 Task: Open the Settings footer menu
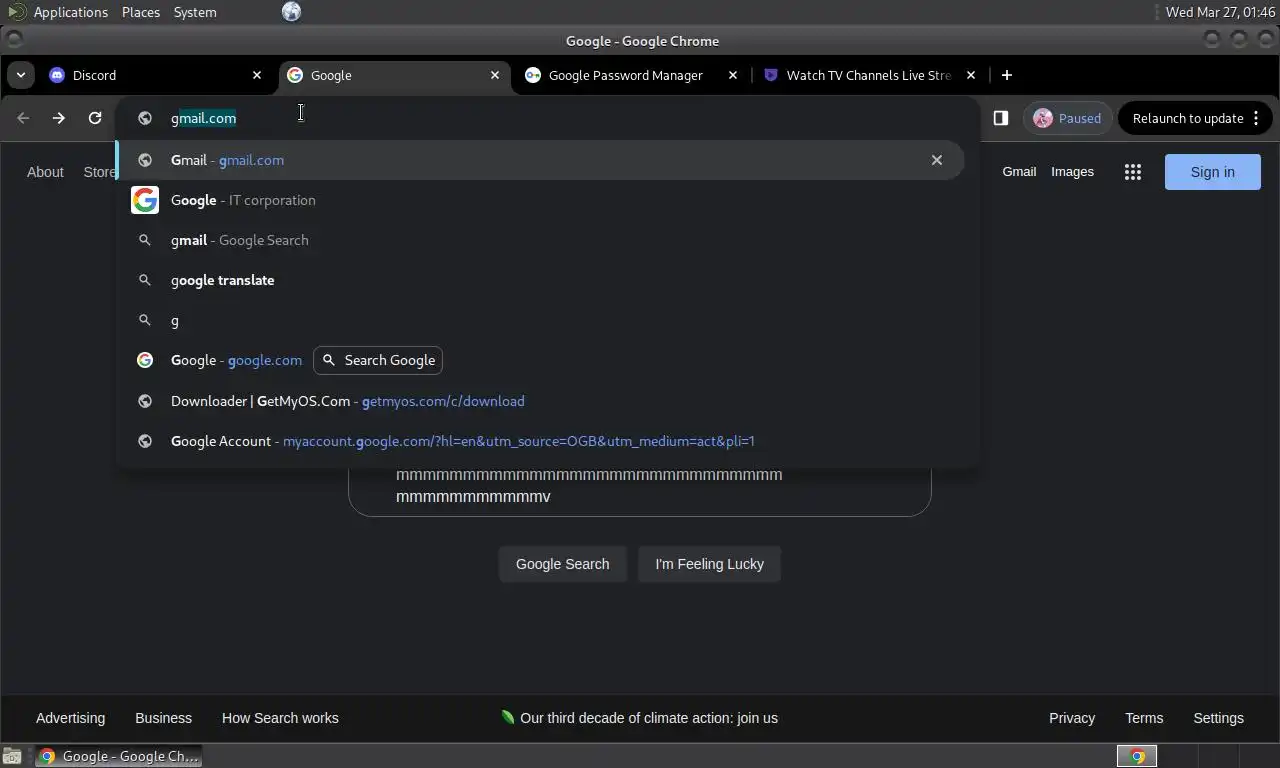pyautogui.click(x=1218, y=718)
